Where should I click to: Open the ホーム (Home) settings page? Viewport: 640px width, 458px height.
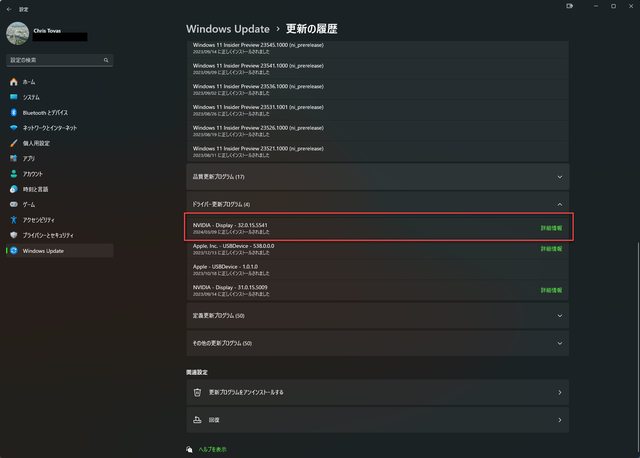point(29,81)
